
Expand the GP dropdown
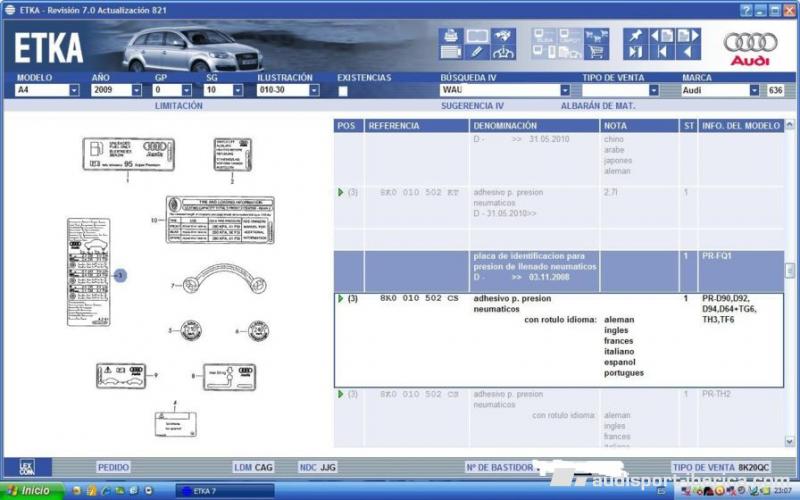[187, 90]
